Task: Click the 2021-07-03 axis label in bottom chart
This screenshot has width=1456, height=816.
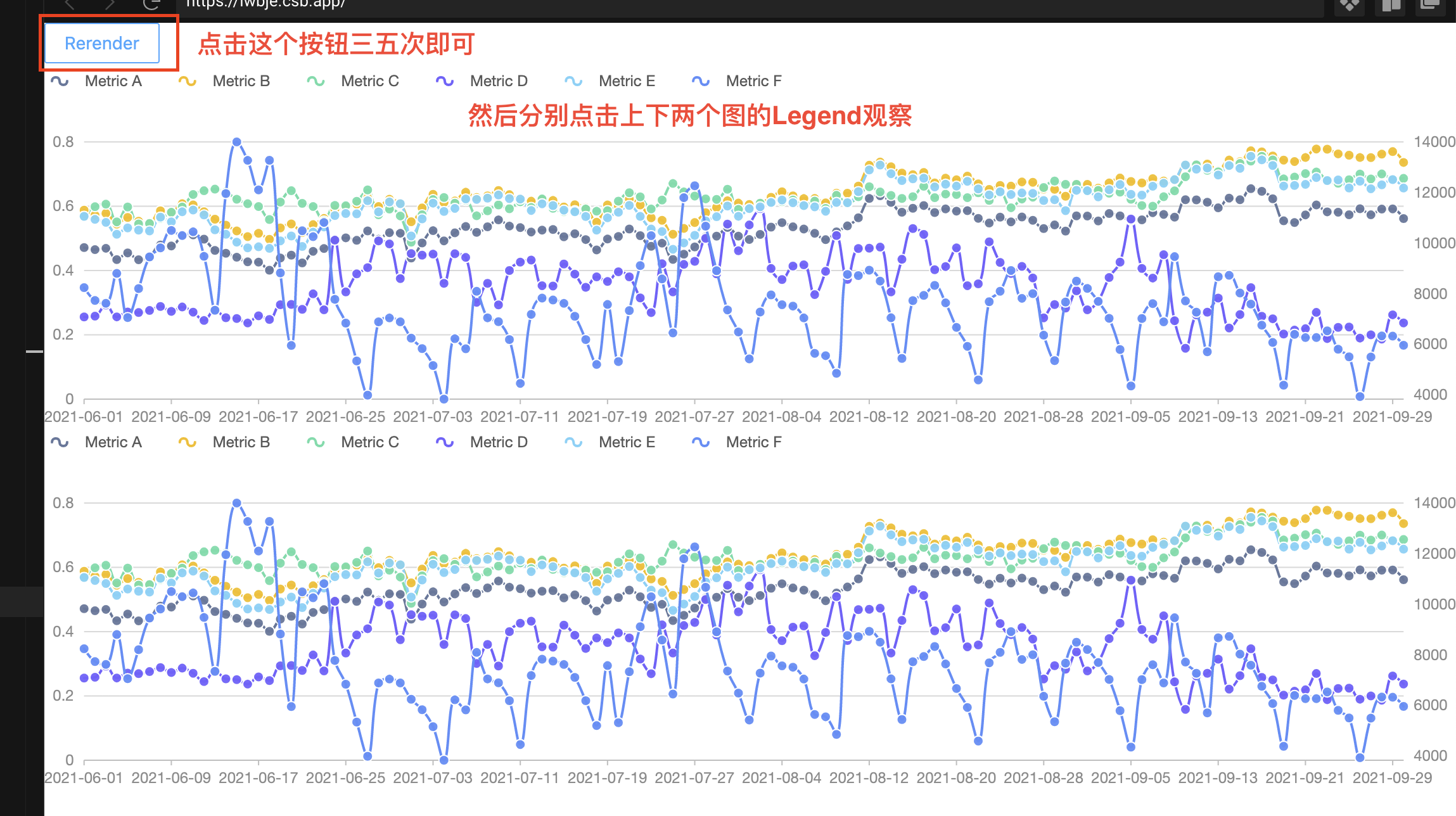Action: tap(433, 777)
